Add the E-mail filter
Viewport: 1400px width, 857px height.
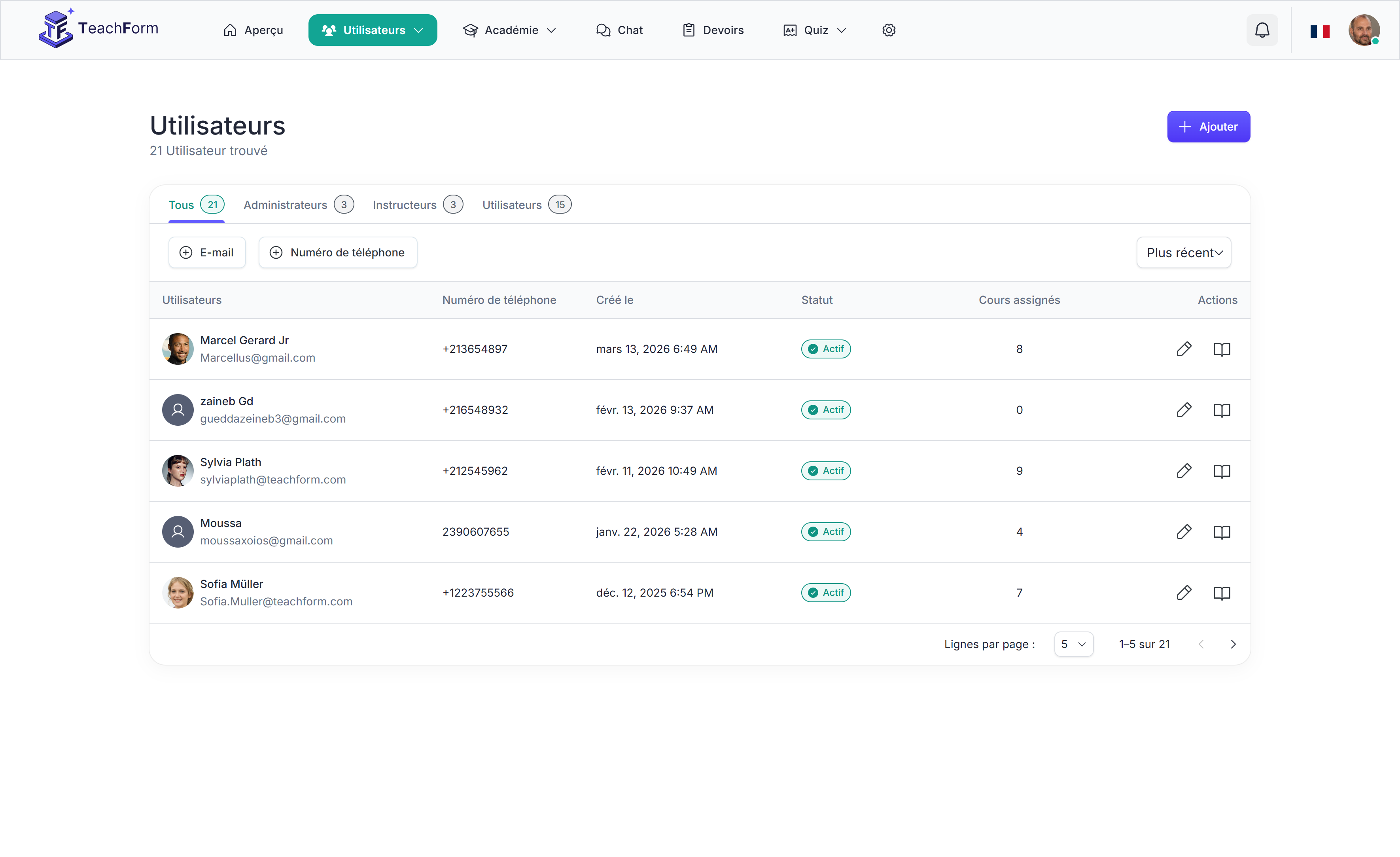(207, 252)
